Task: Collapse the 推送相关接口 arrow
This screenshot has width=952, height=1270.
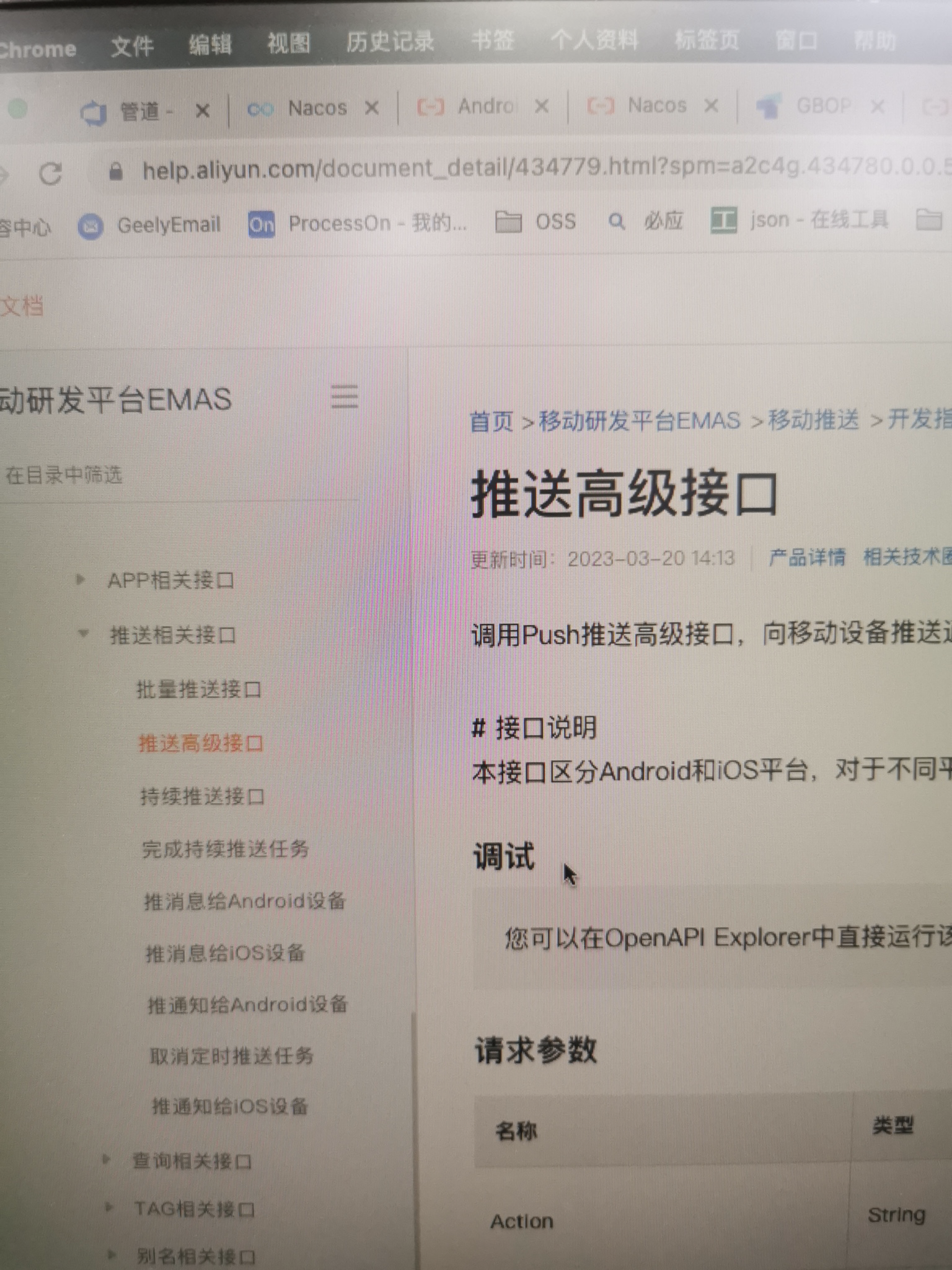Action: click(83, 634)
